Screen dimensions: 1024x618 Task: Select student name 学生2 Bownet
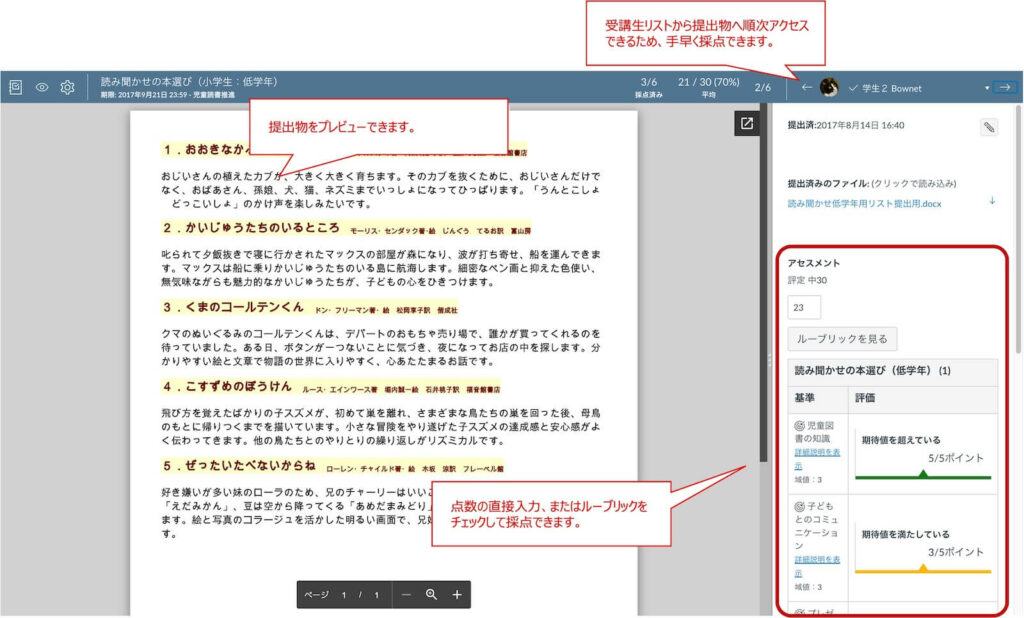(x=891, y=88)
